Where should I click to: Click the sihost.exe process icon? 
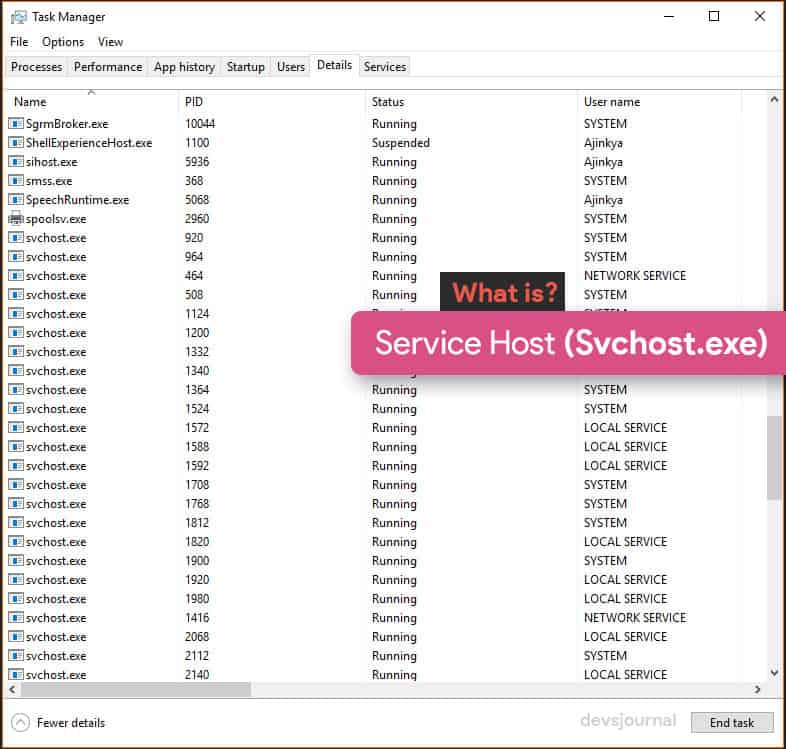point(16,161)
